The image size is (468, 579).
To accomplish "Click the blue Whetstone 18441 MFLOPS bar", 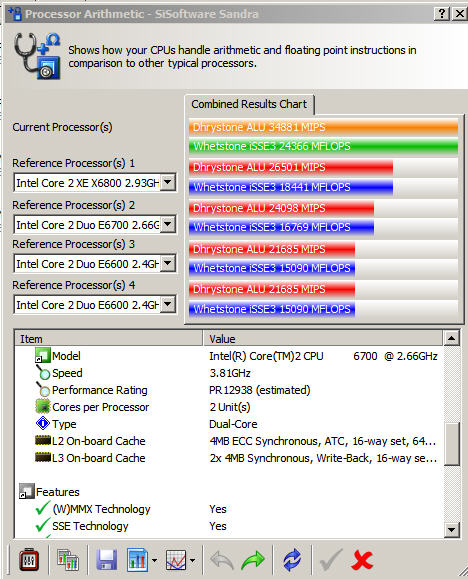I will (291, 187).
